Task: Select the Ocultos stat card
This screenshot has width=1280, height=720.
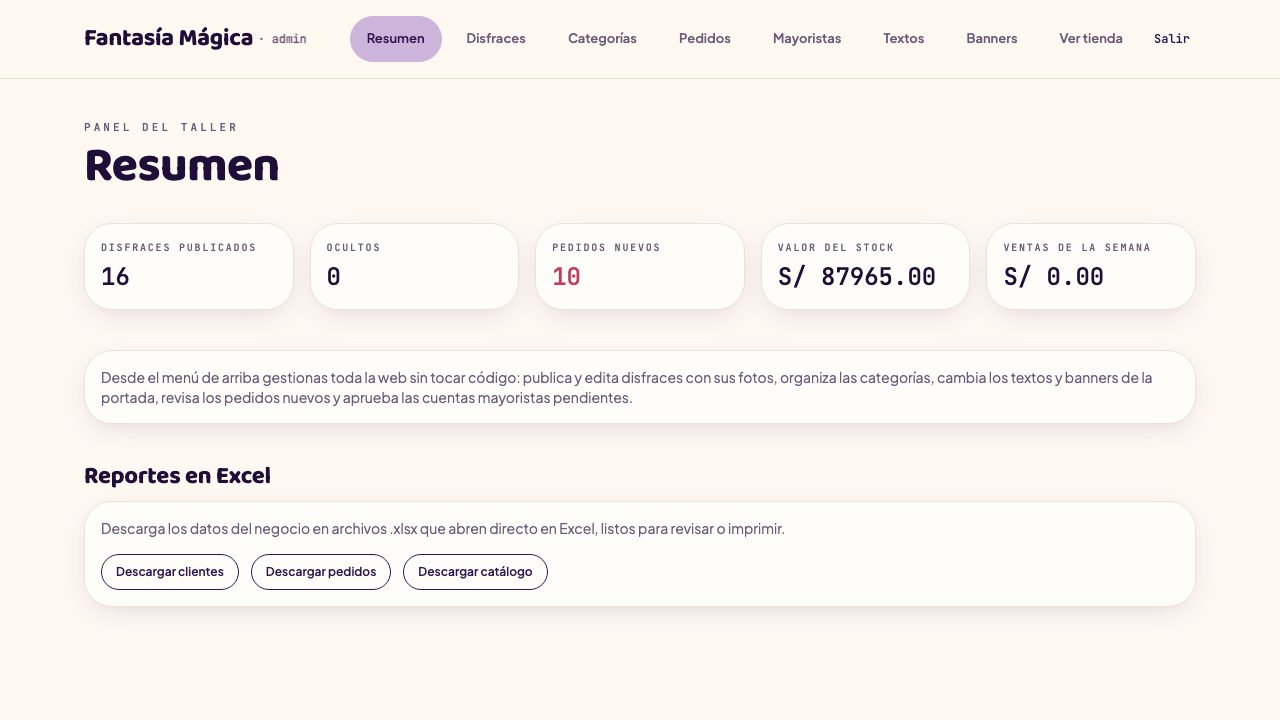Action: 414,266
